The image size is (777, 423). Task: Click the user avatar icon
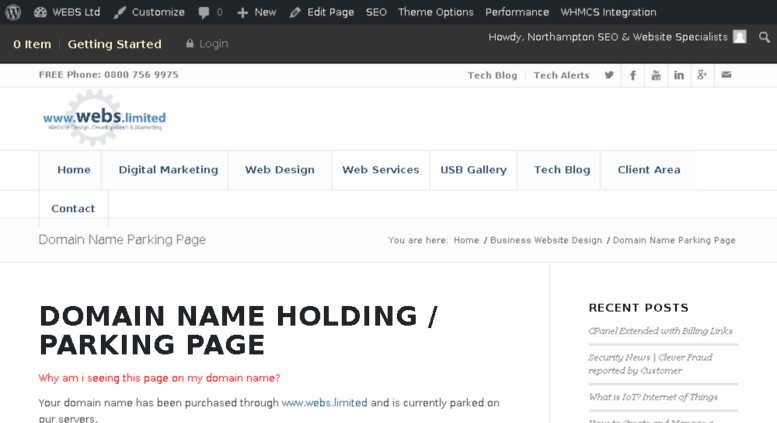(740, 37)
